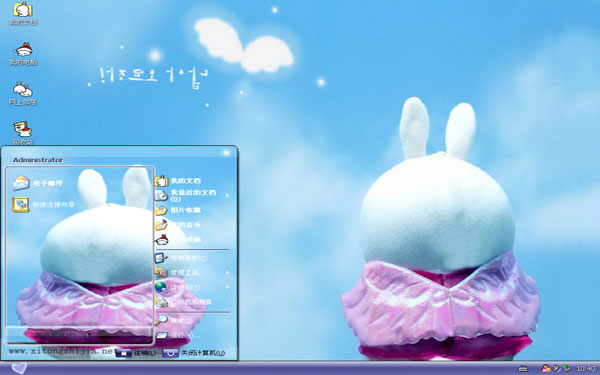
Task: Click the taskbar clock showing 10:40
Action: tap(585, 369)
